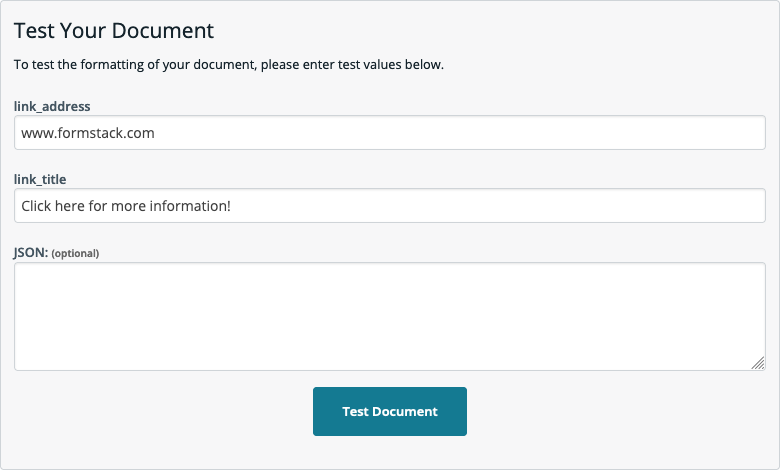Click the link_title field label
This screenshot has width=780, height=470.
tap(40, 179)
